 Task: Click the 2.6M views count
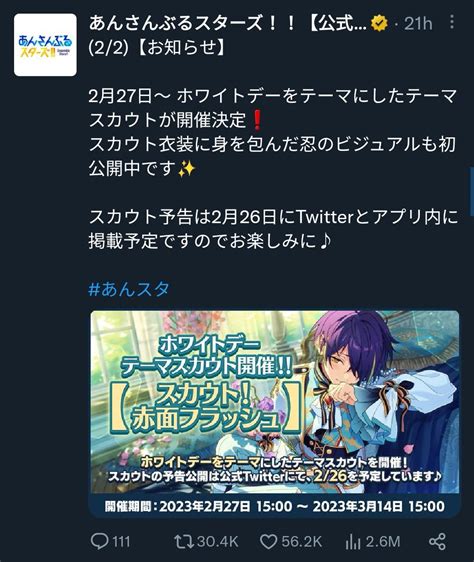coord(383,541)
